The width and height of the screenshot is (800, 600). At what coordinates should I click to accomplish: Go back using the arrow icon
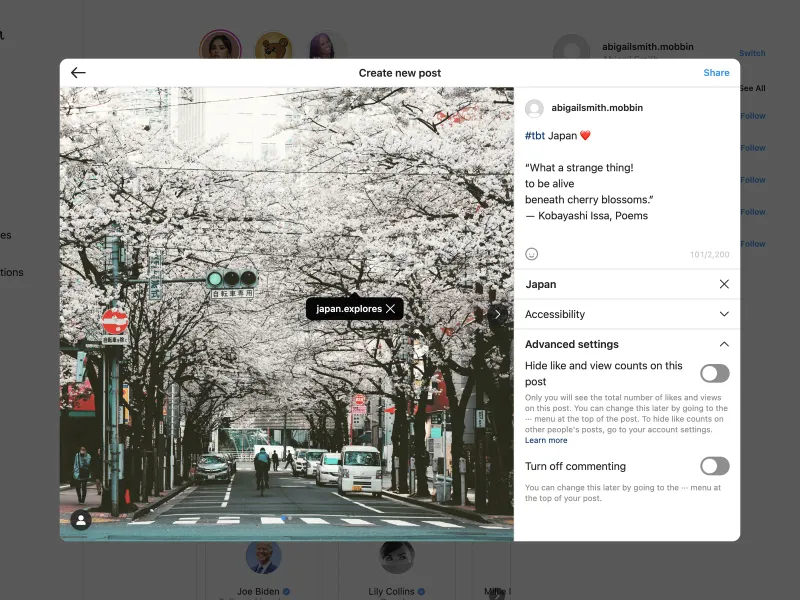[x=78, y=73]
